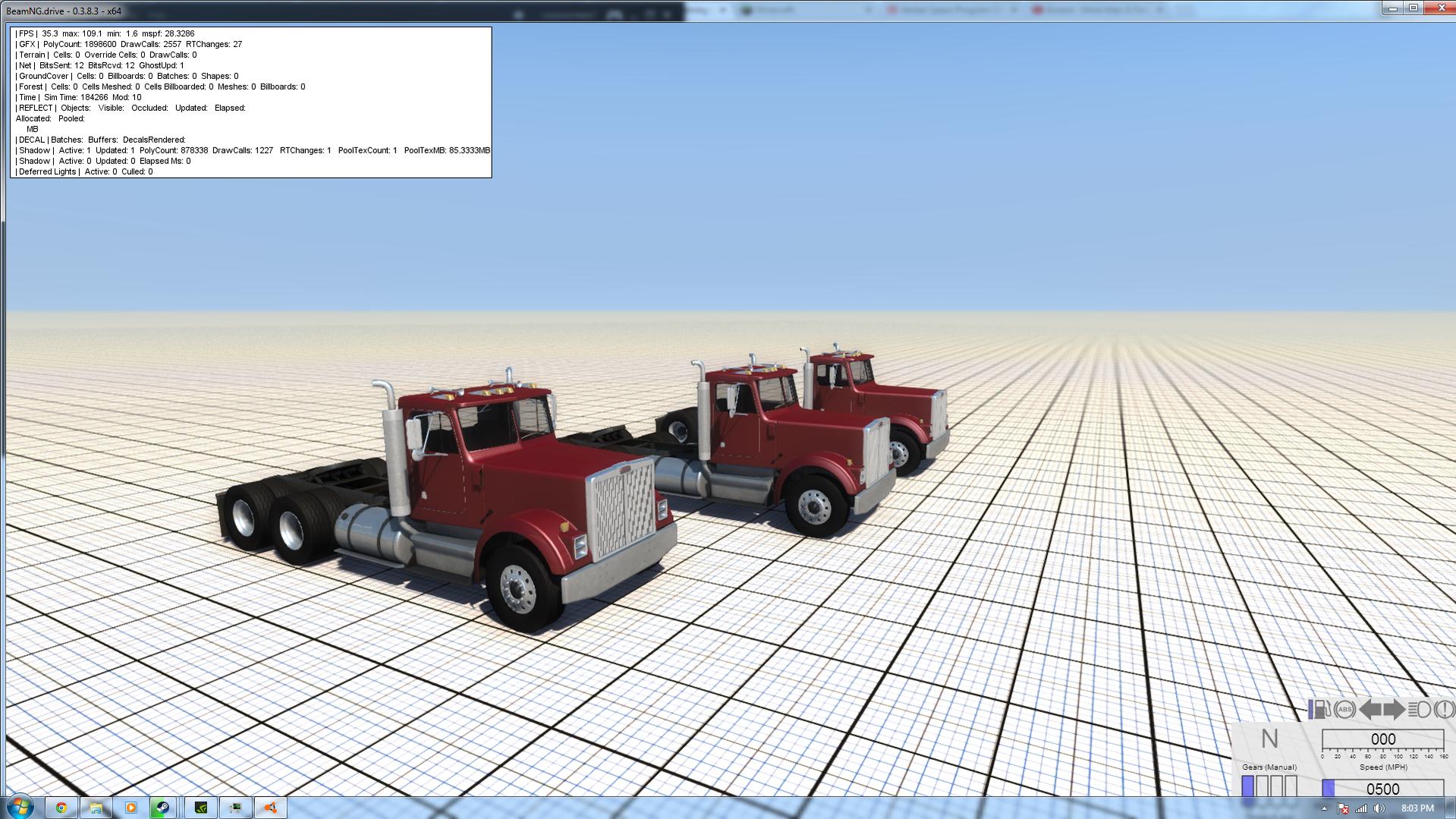
Task: Click the ABS warning indicator
Action: (1344, 710)
